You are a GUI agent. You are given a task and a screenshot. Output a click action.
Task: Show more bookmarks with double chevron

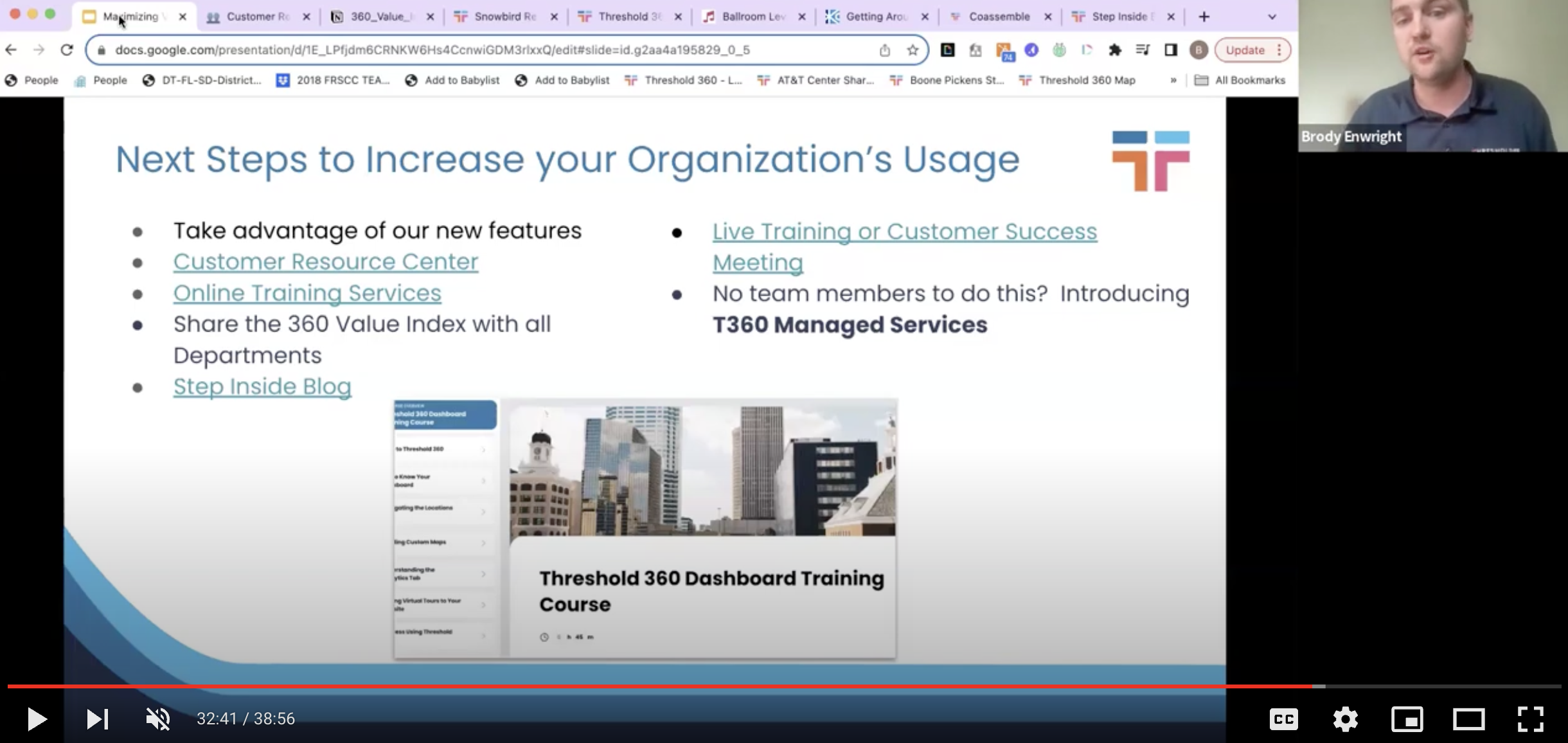pos(1173,80)
